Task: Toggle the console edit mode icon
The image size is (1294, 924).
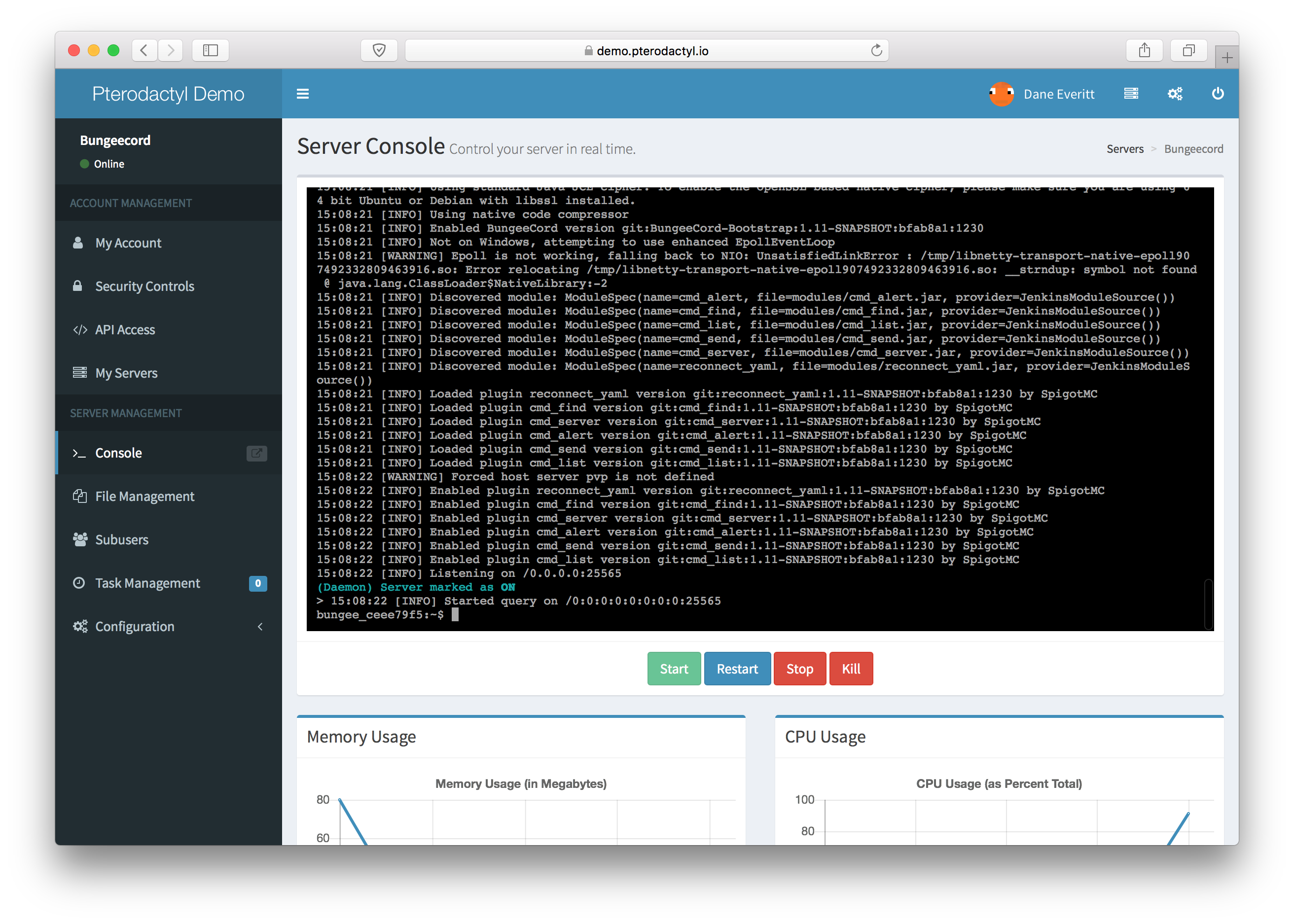Action: tap(256, 453)
